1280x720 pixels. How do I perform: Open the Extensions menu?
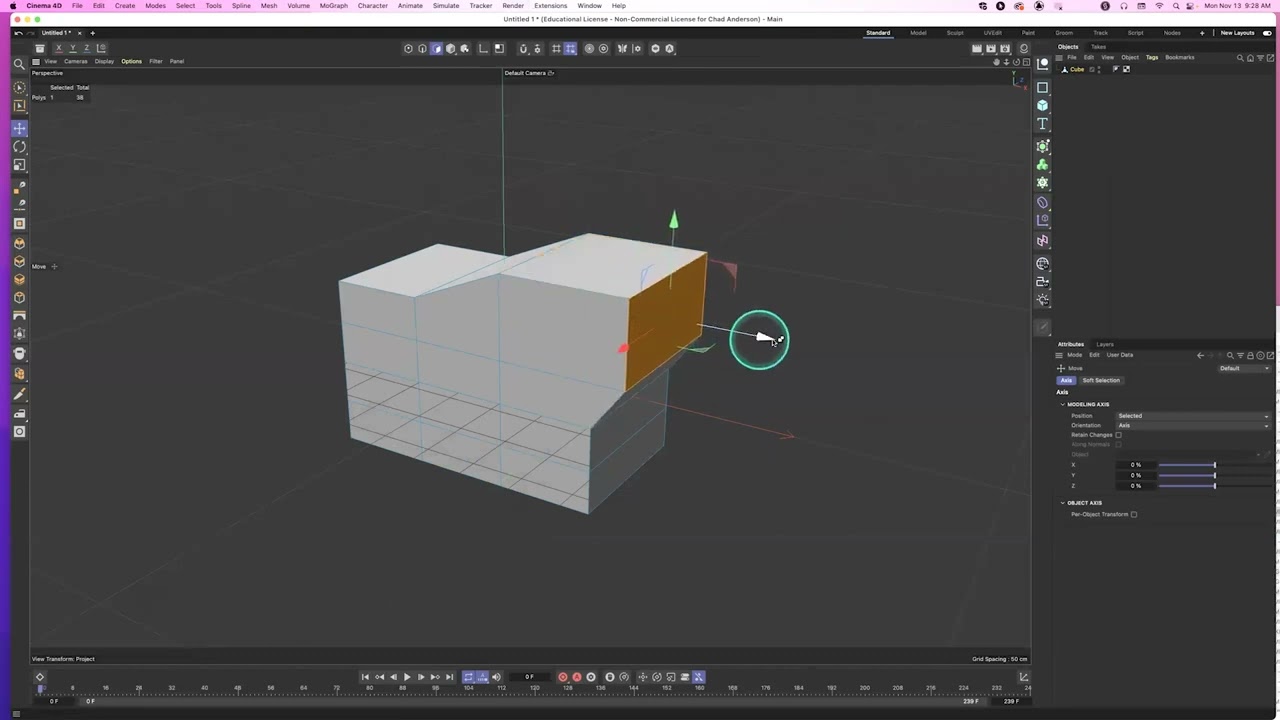pyautogui.click(x=551, y=6)
